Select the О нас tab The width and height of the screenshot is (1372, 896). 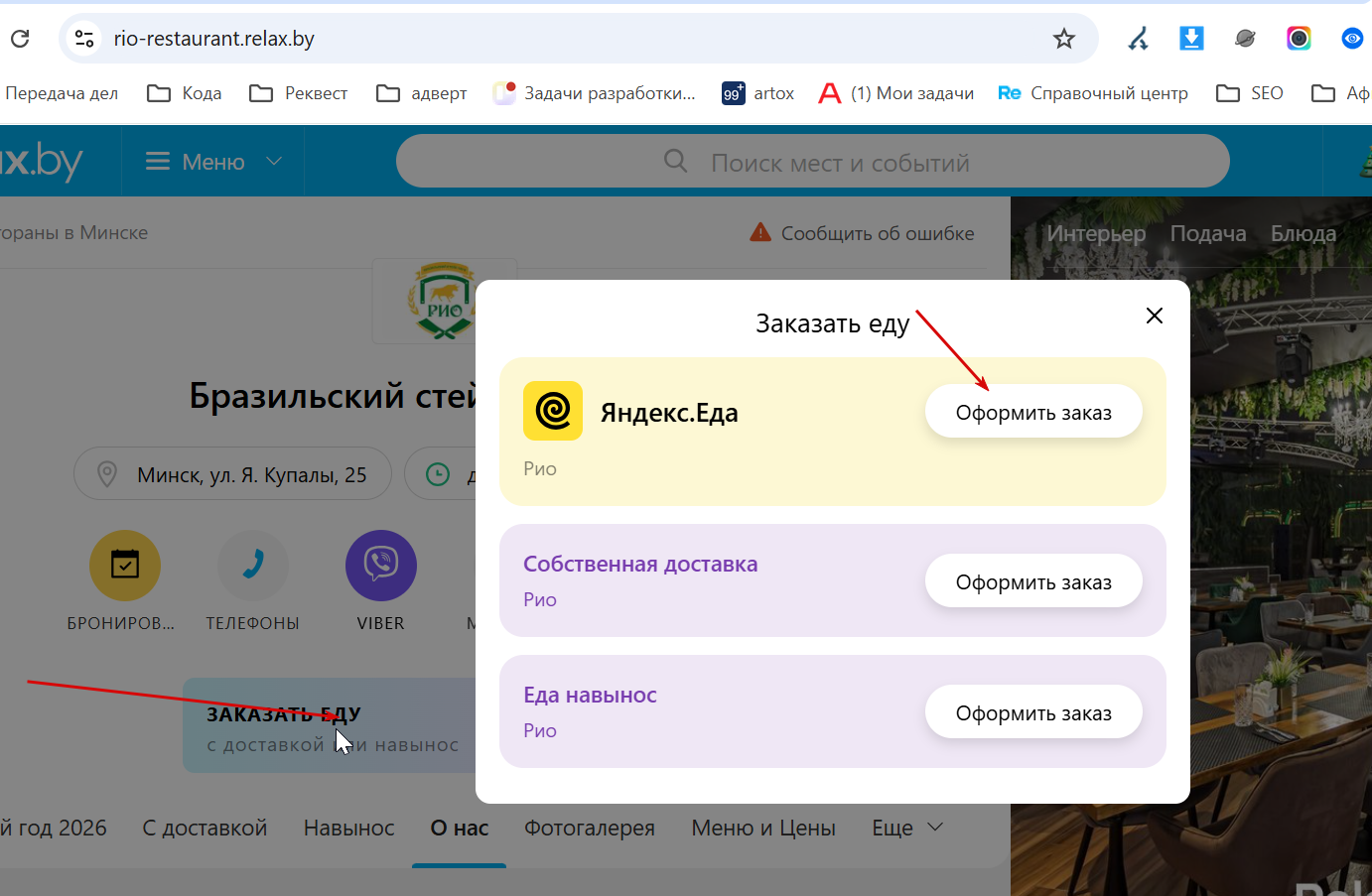pyautogui.click(x=460, y=828)
